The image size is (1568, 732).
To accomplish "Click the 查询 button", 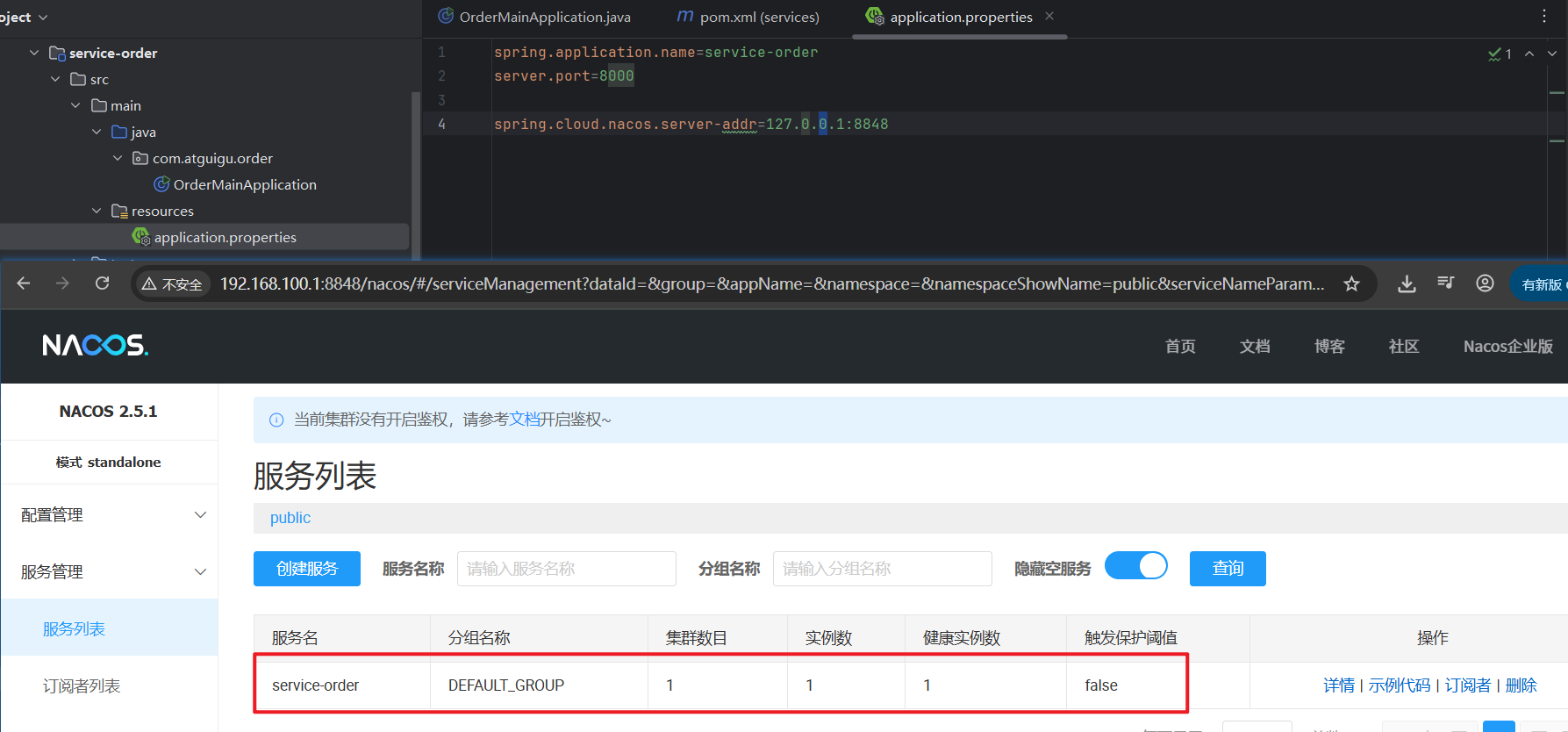I will click(x=1228, y=569).
